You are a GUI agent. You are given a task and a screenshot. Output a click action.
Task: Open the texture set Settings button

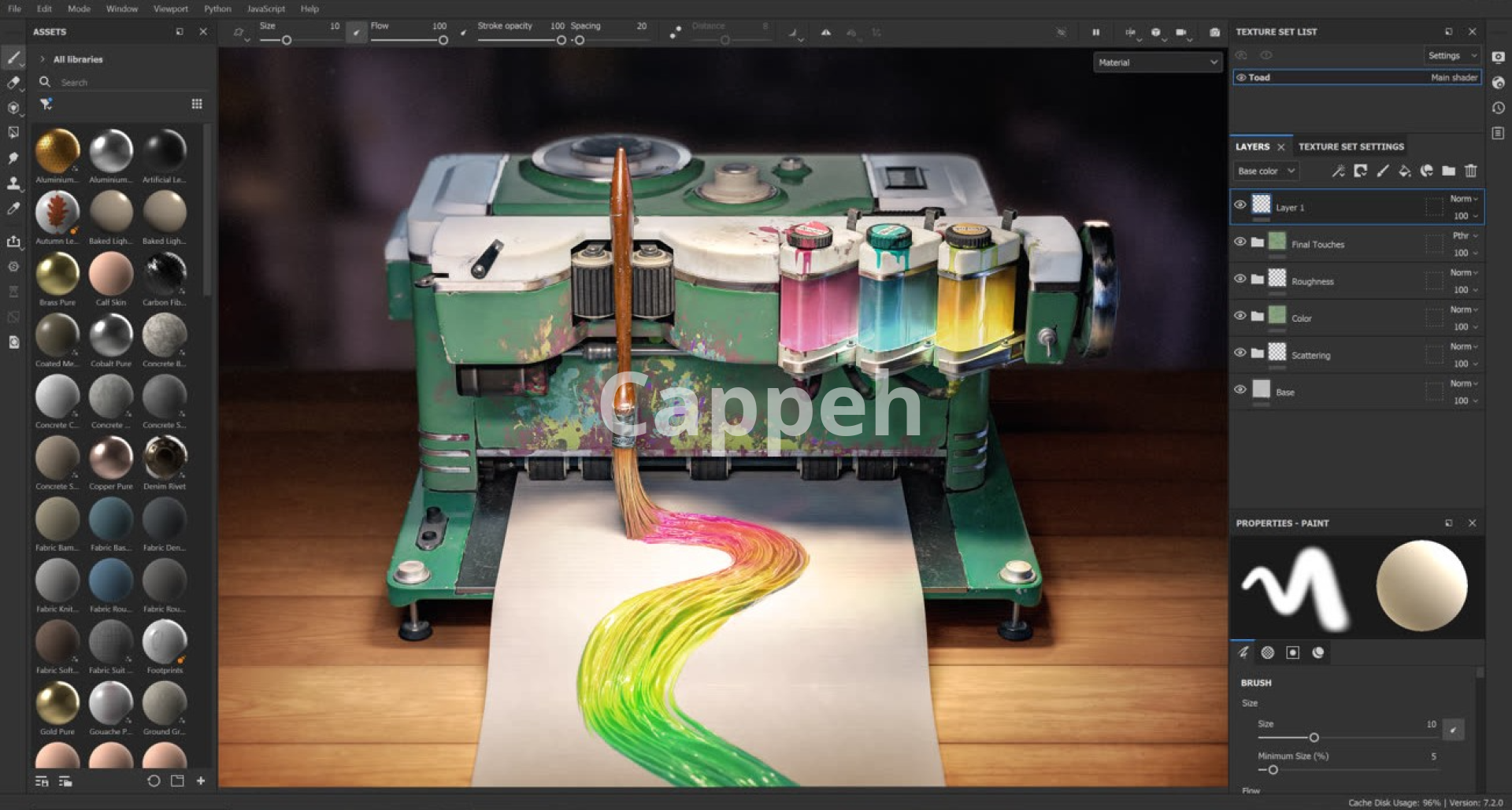pyautogui.click(x=1451, y=56)
